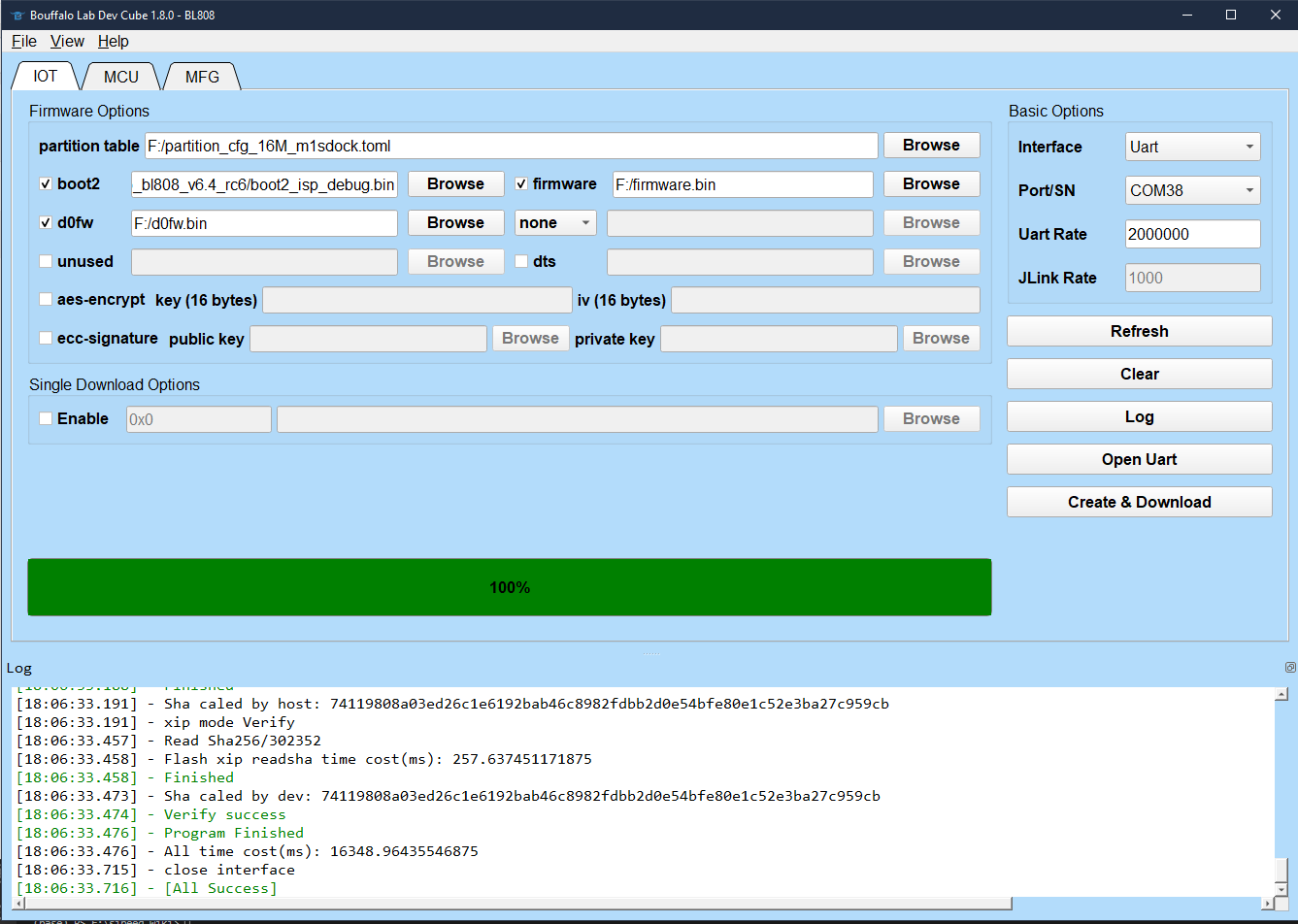Switch to the MFG tab
The height and width of the screenshot is (924, 1298).
click(202, 77)
